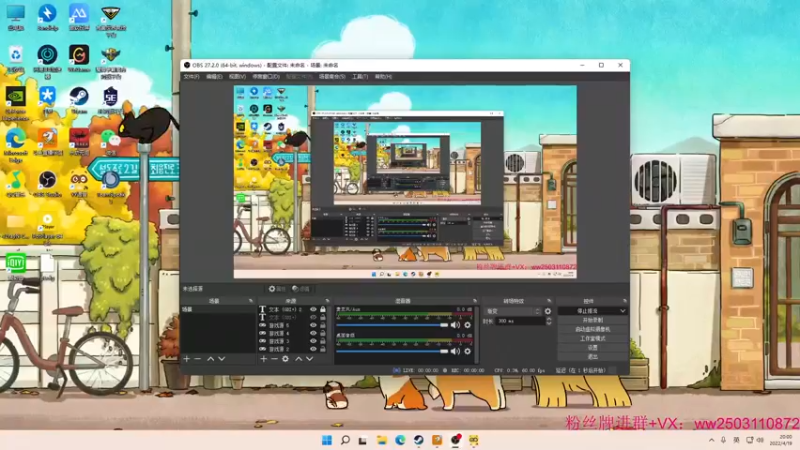
Task: Click the 退出 exit button
Action: point(592,357)
